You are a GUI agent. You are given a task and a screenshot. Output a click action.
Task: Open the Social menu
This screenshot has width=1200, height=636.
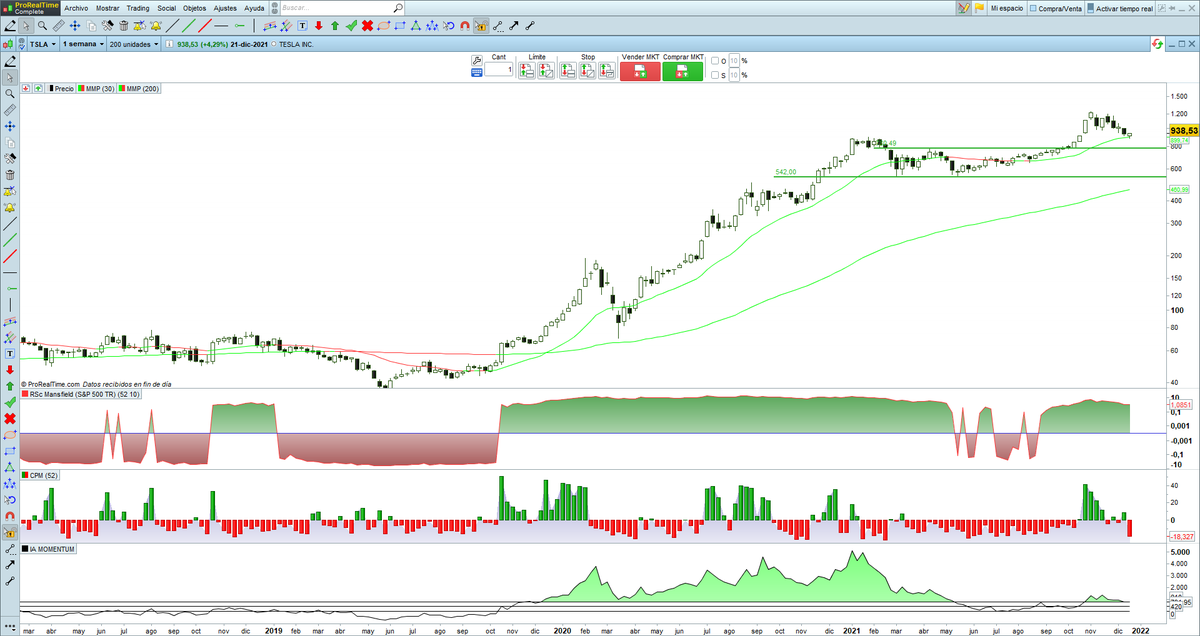click(167, 7)
